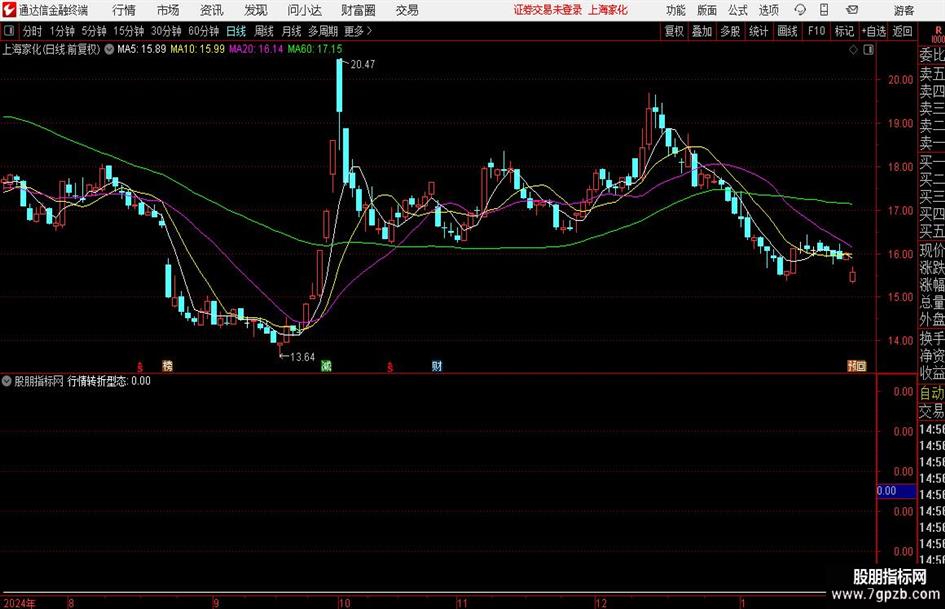Open the 发现 menu

point(256,10)
